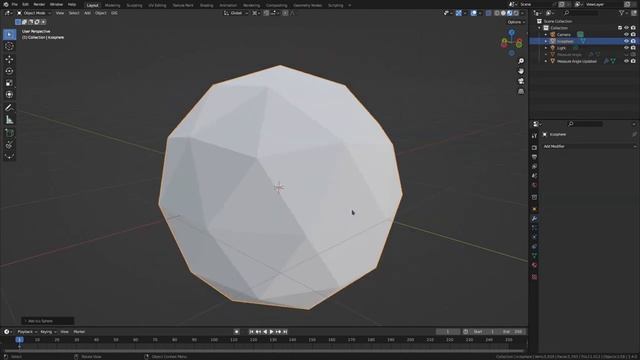Switch to wireframe viewport shading
The width and height of the screenshot is (640, 360).
coord(497,13)
